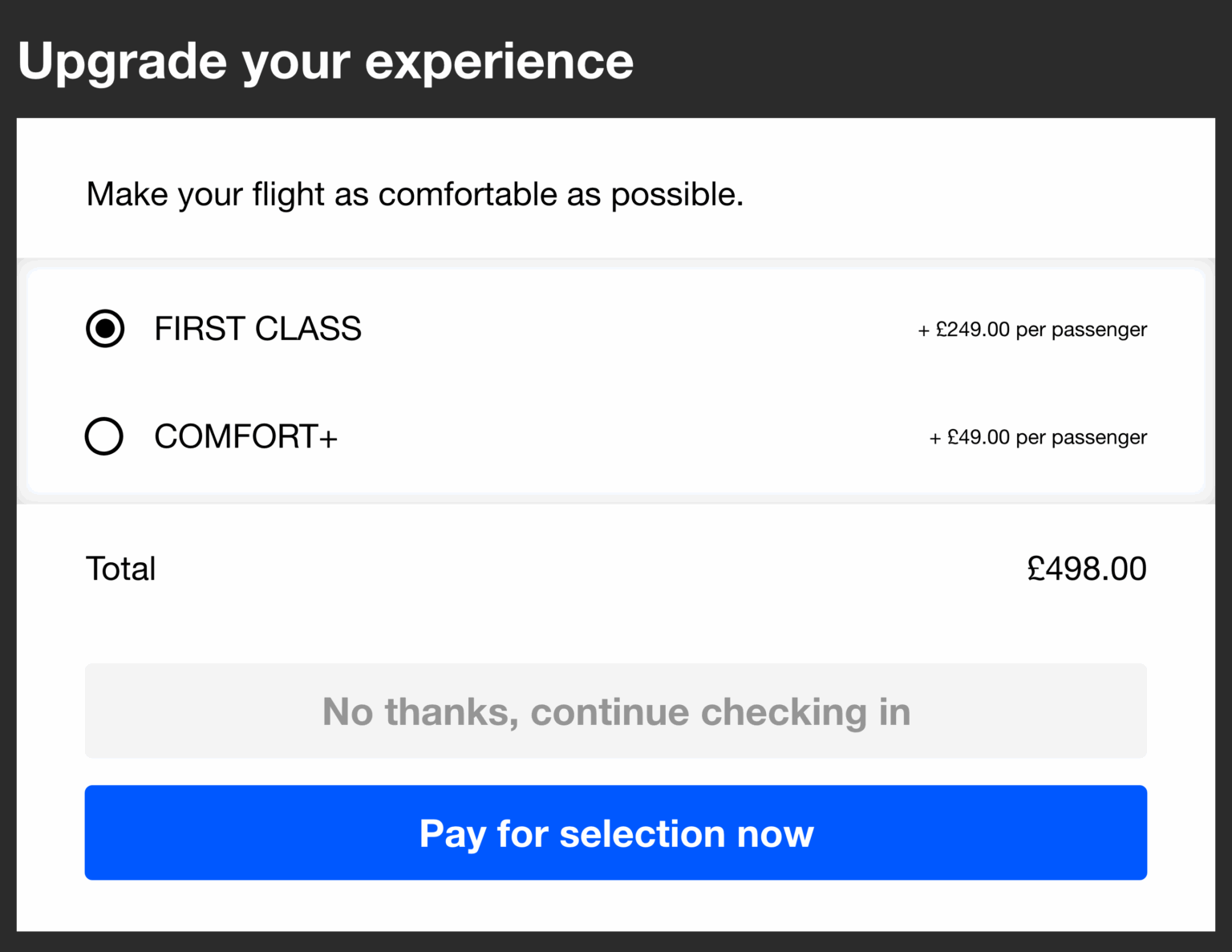Select the COMFORT+ radio button
This screenshot has height=952, width=1232.
click(104, 436)
